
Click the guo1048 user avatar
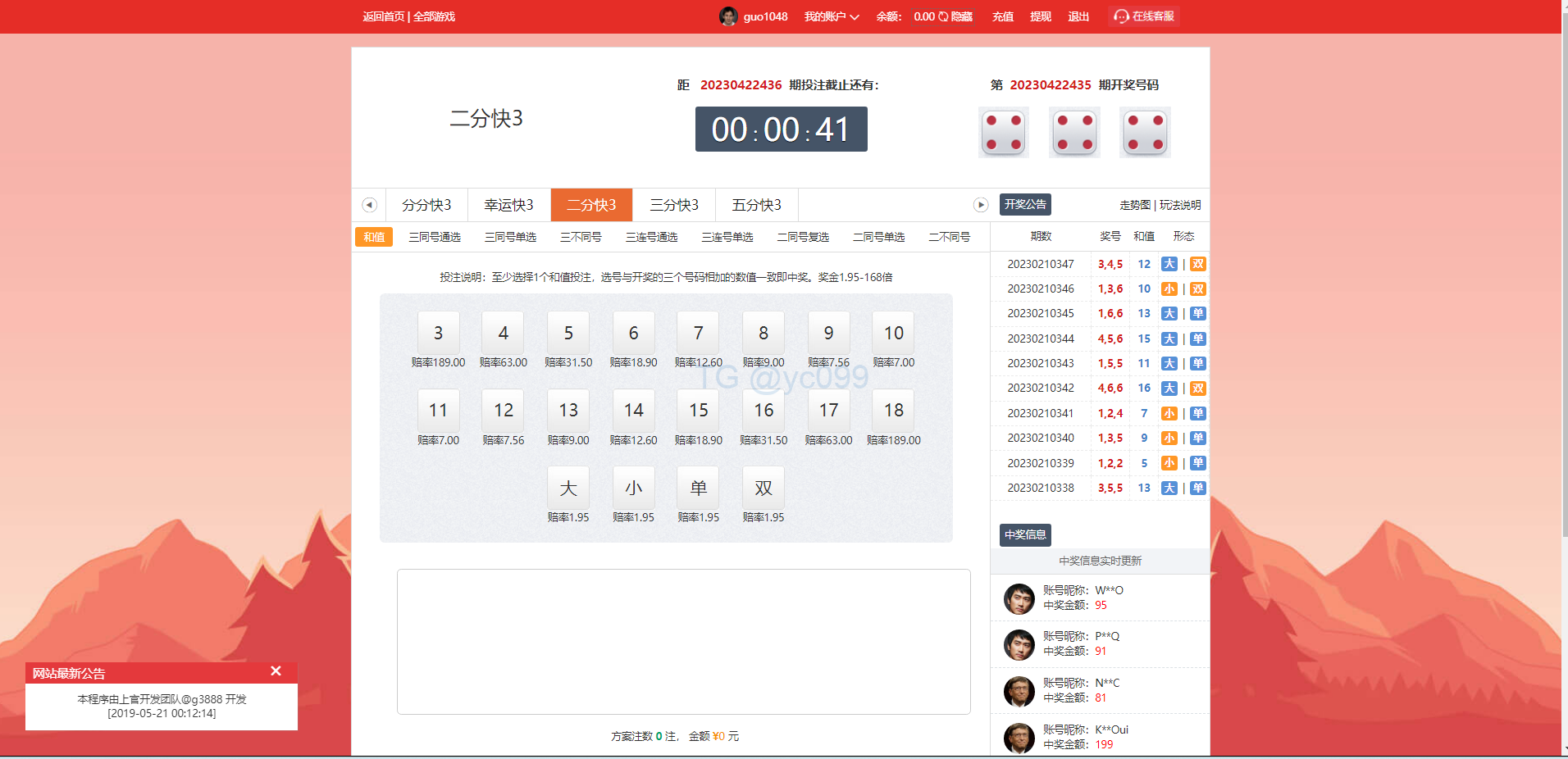click(x=727, y=16)
